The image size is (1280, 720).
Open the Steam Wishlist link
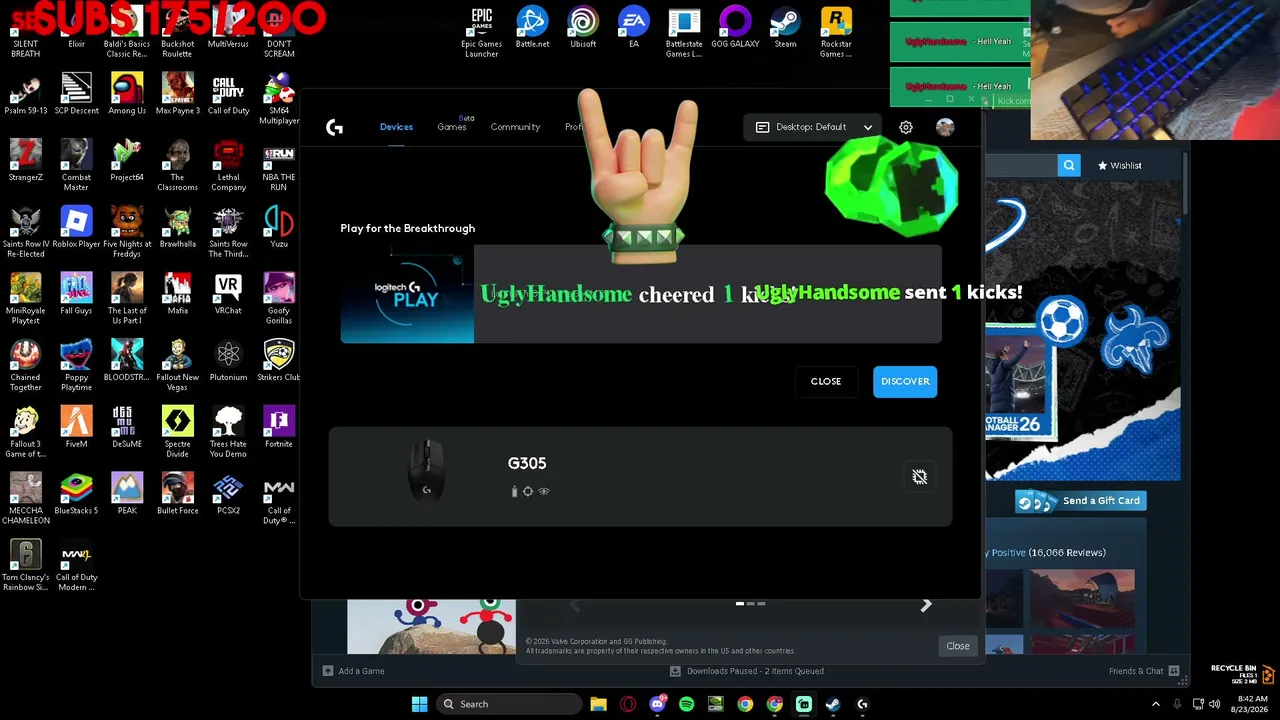(1119, 165)
